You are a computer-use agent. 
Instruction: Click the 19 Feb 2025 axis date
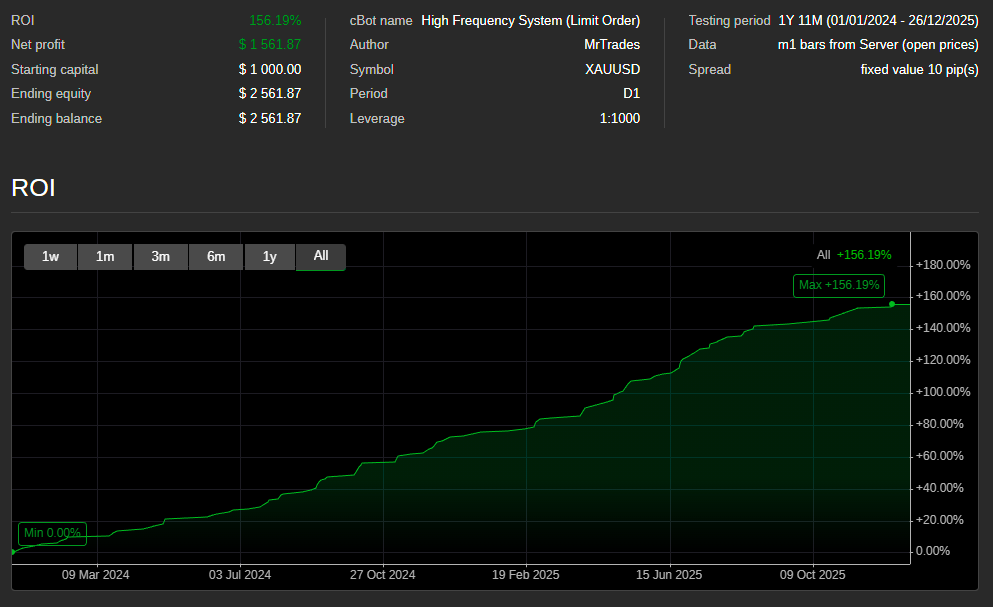[526, 575]
